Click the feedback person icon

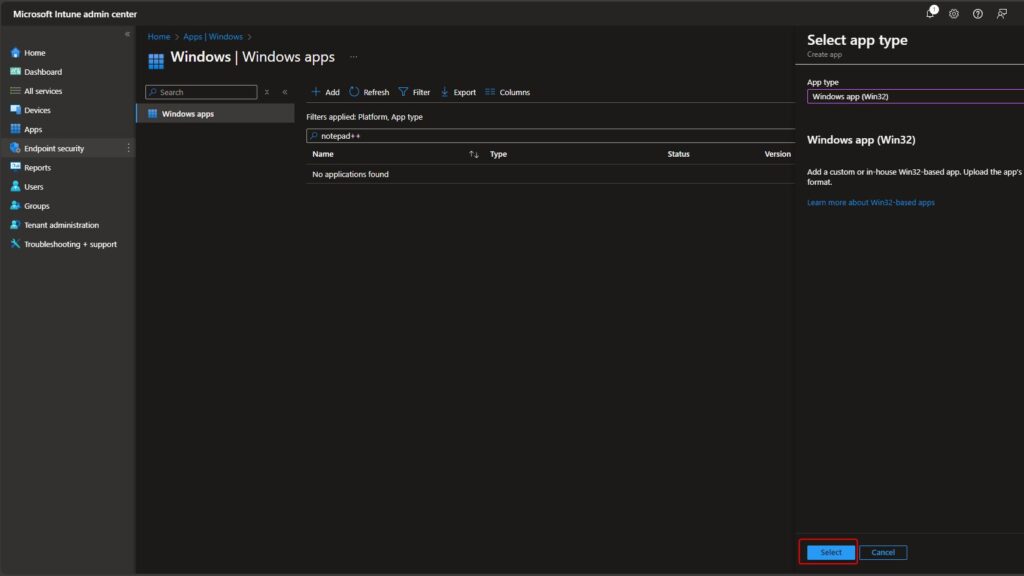(1002, 14)
